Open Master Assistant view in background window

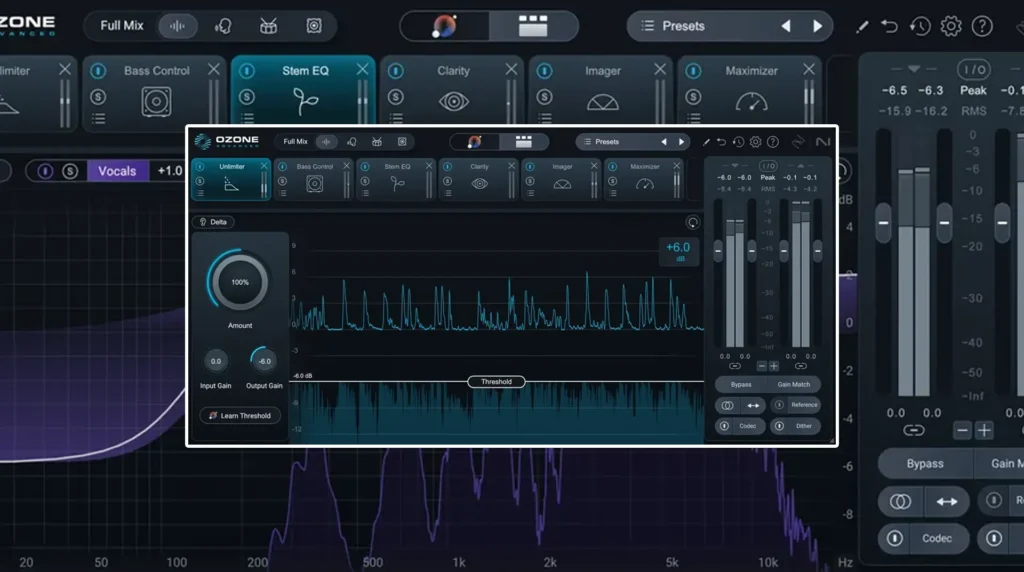[445, 26]
